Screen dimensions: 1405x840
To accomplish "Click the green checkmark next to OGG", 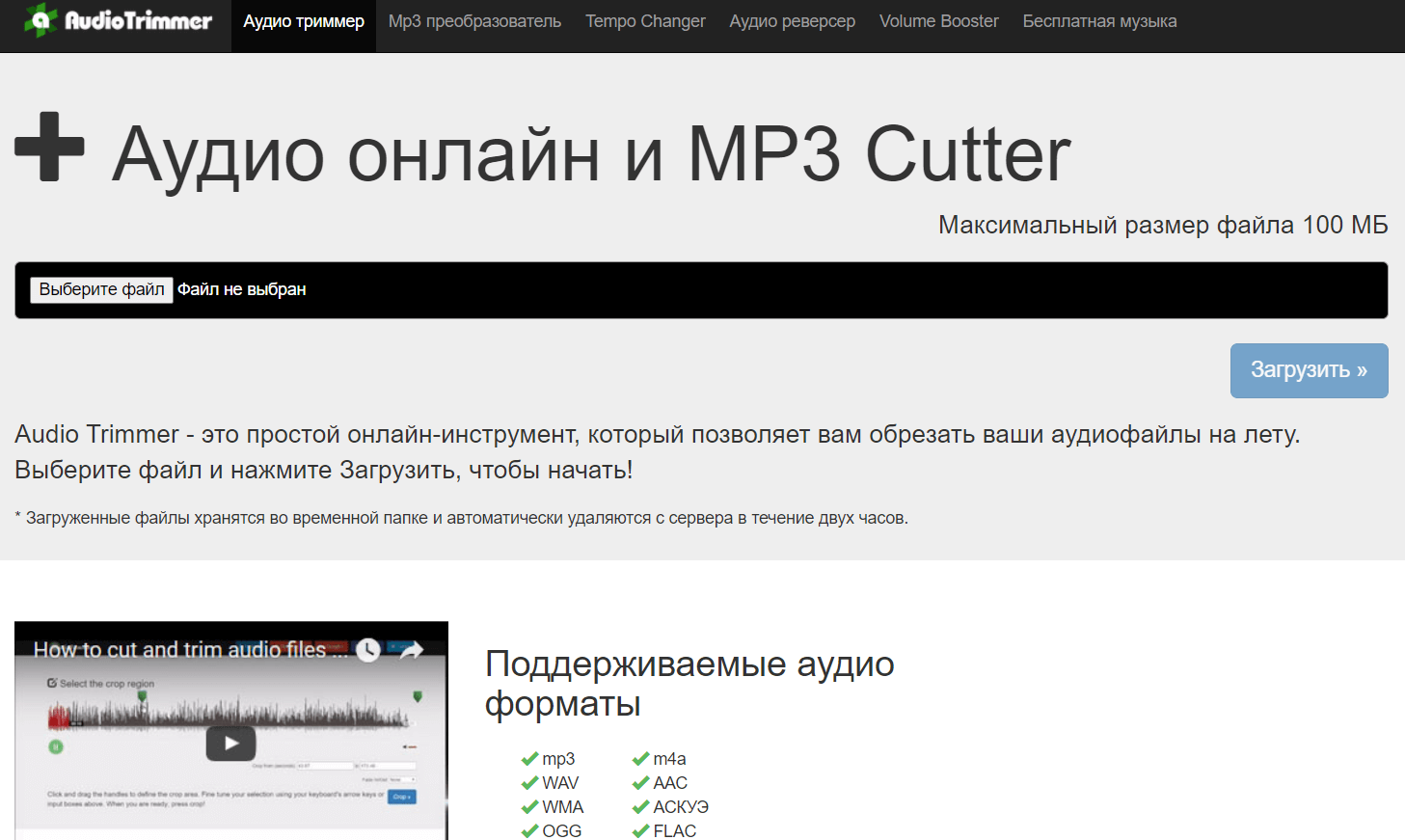I will pyautogui.click(x=529, y=831).
